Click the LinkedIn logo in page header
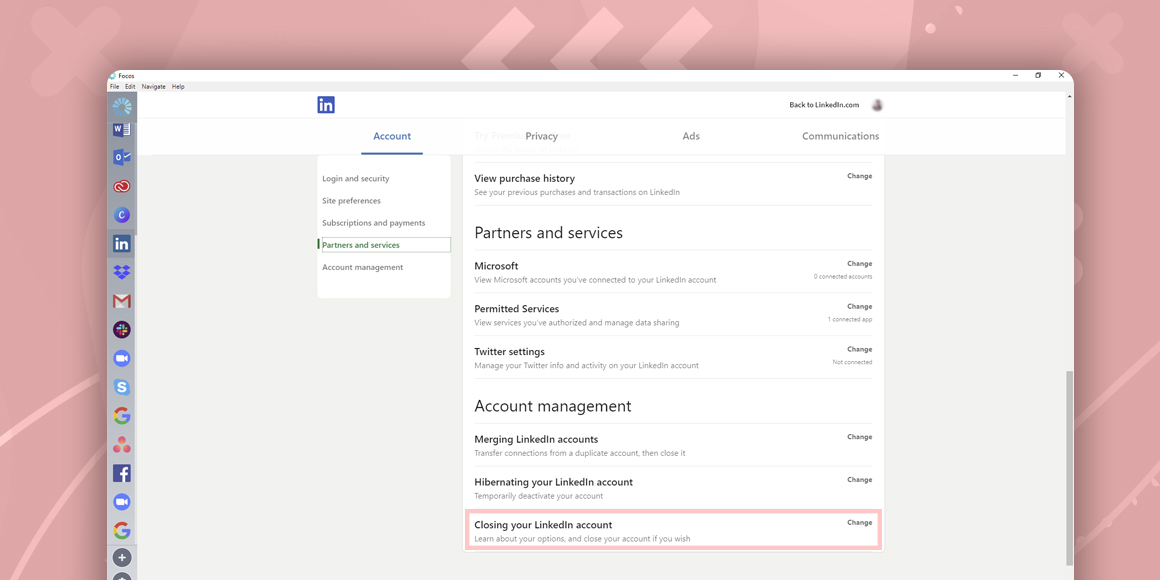Screen dimensions: 1160x580 tap(326, 105)
